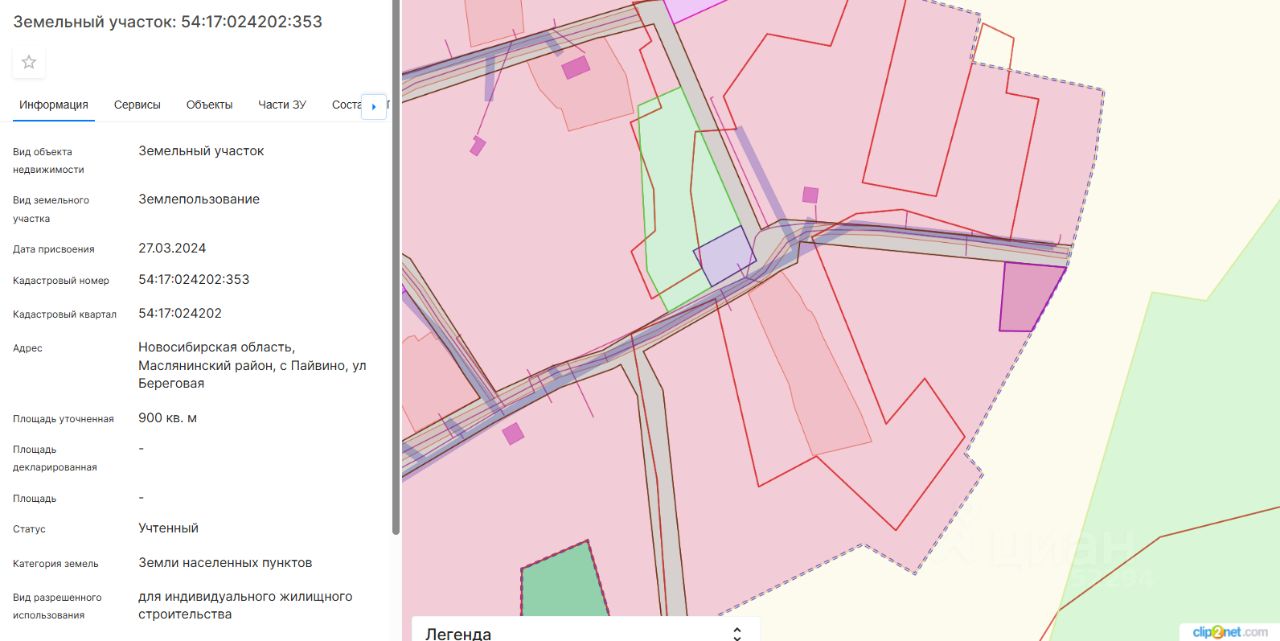Click the blue-violet highlighted parcel in center
The height and width of the screenshot is (641, 1280).
pyautogui.click(x=724, y=256)
